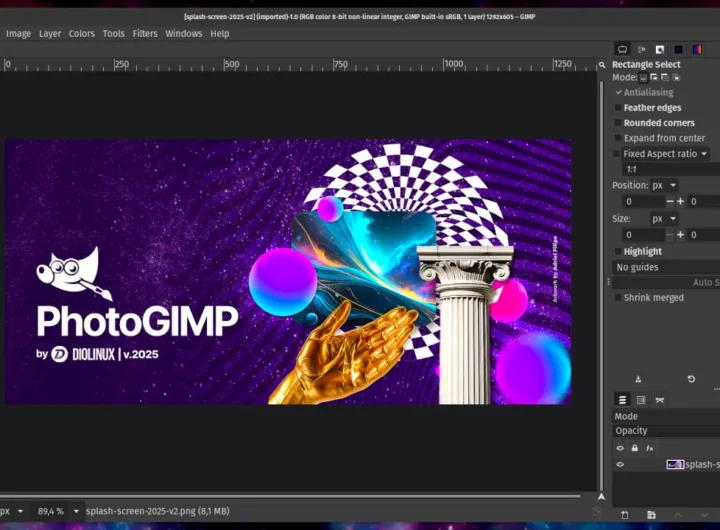This screenshot has height=530, width=720.
Task: Open the Fixed Aspect ratio dropdown
Action: (x=704, y=154)
